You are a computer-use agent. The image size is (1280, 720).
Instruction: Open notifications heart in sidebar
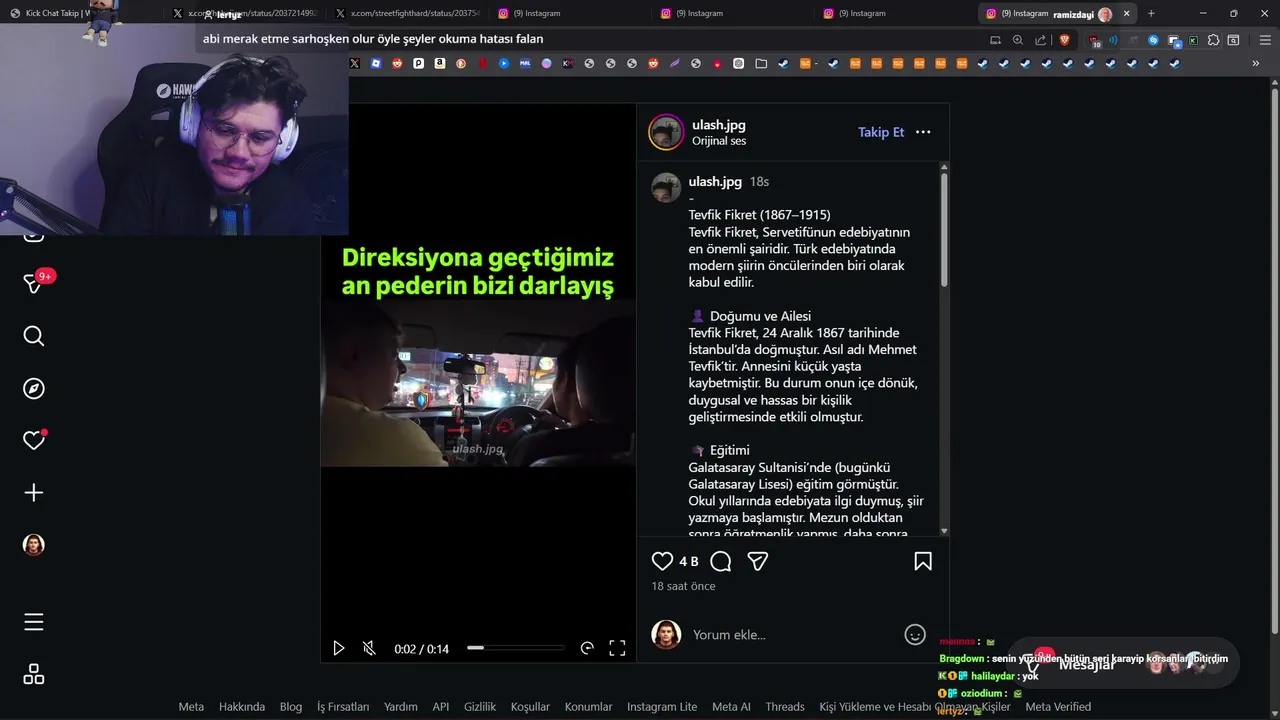click(x=34, y=440)
